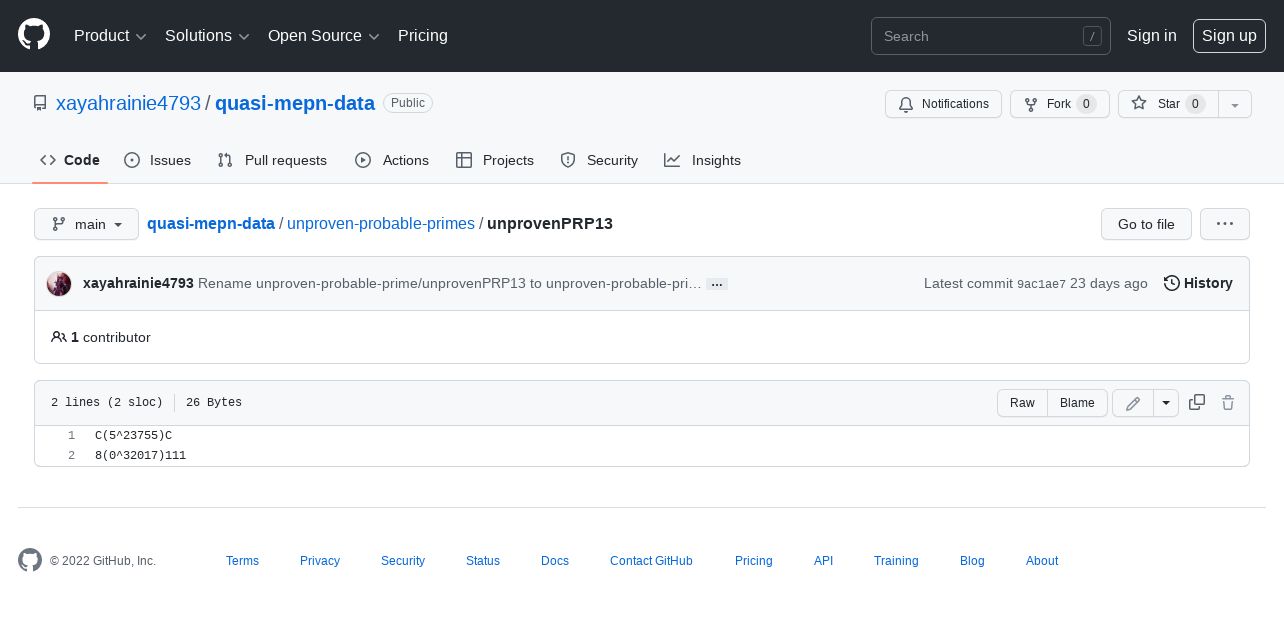This screenshot has height=622, width=1284.
Task: Select line number 2
Action: pyautogui.click(x=71, y=456)
